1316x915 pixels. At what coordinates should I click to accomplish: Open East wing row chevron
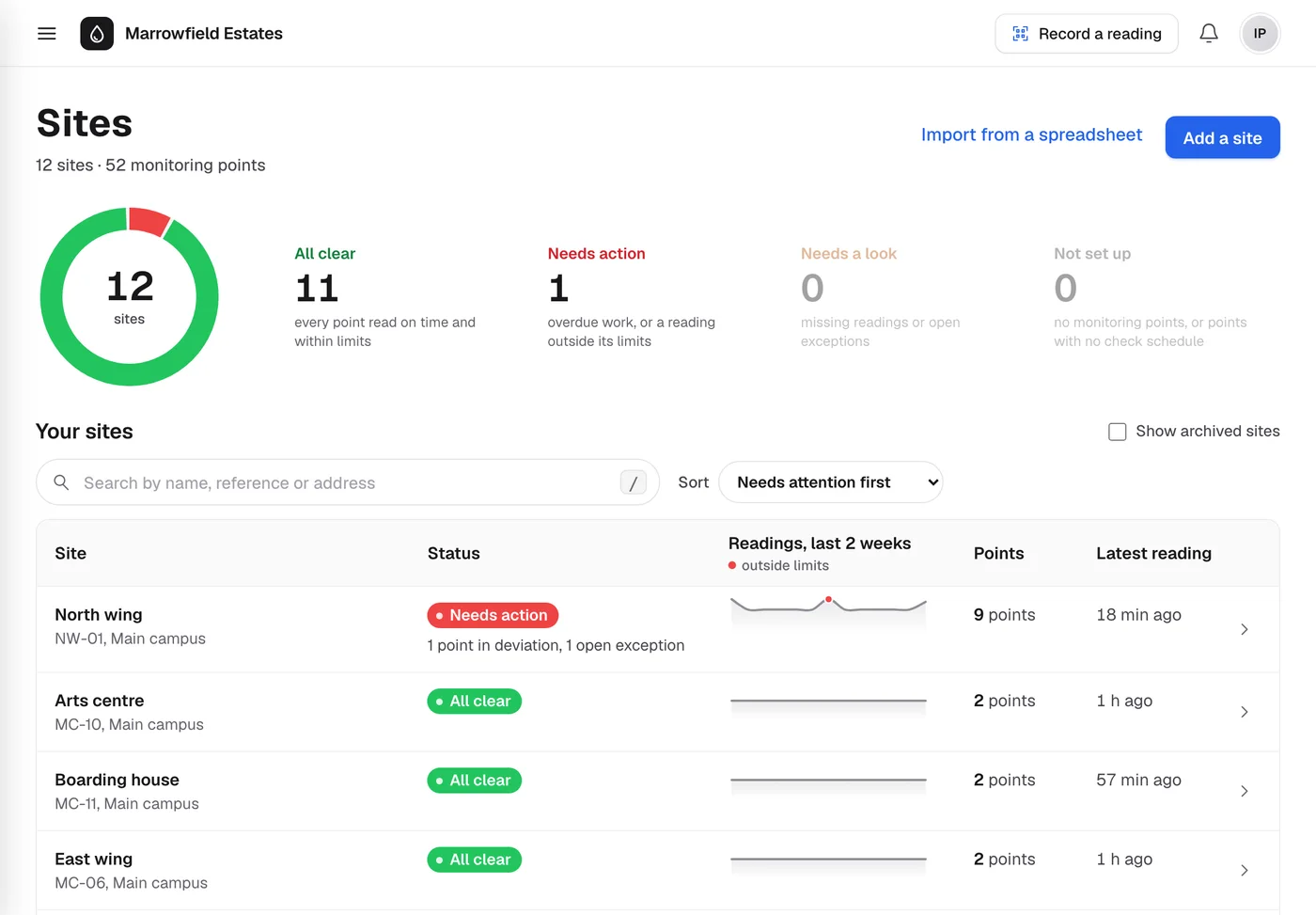(1245, 870)
